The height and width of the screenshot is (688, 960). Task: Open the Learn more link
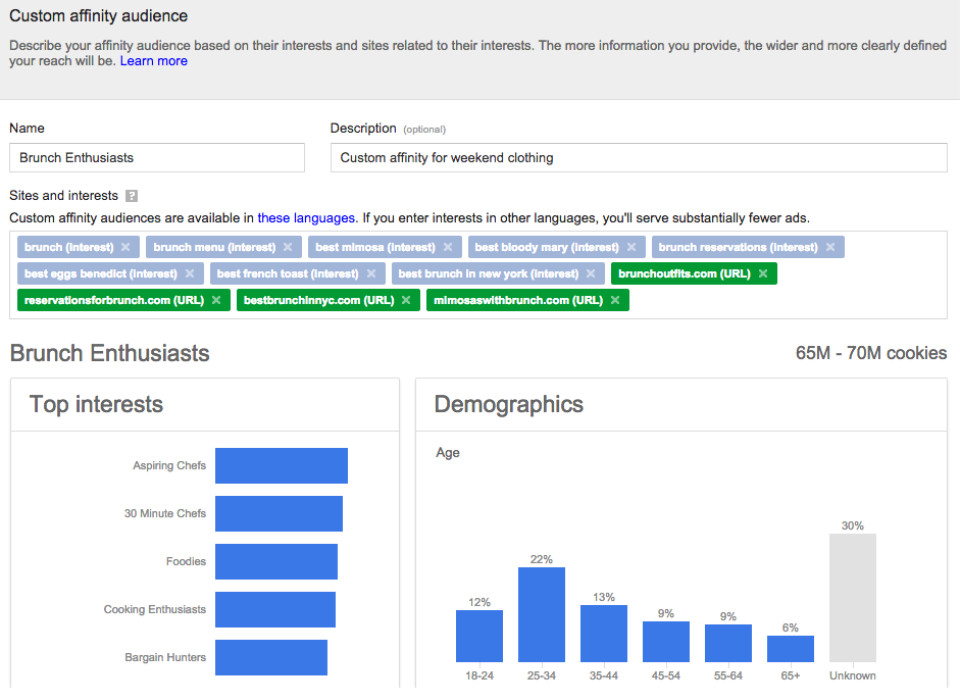click(x=153, y=61)
